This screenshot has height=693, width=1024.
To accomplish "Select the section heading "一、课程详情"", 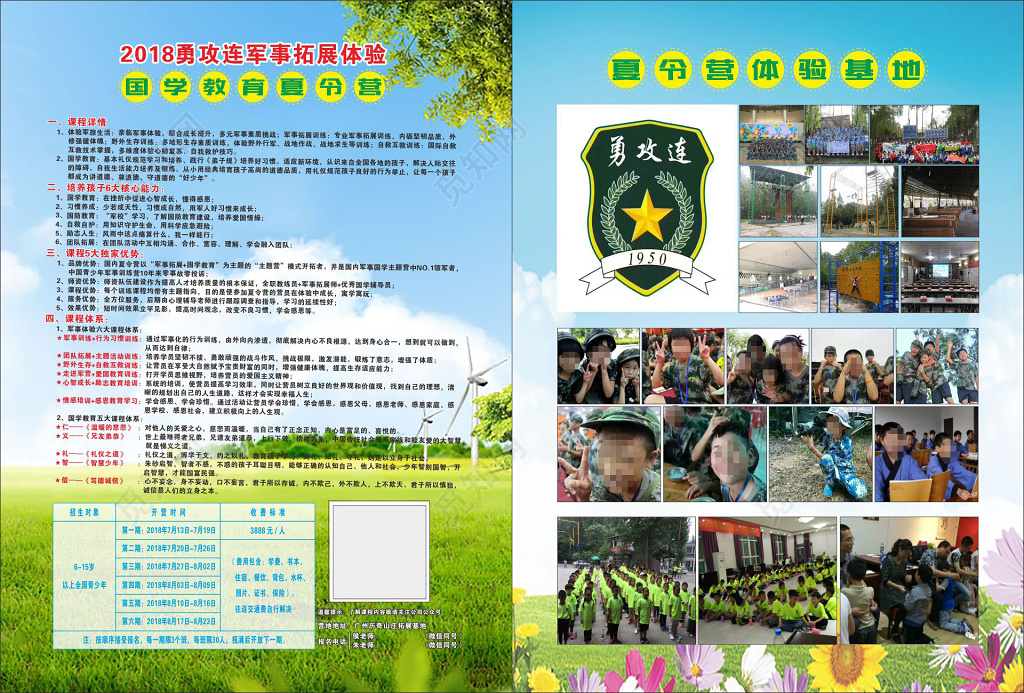I will (76, 122).
